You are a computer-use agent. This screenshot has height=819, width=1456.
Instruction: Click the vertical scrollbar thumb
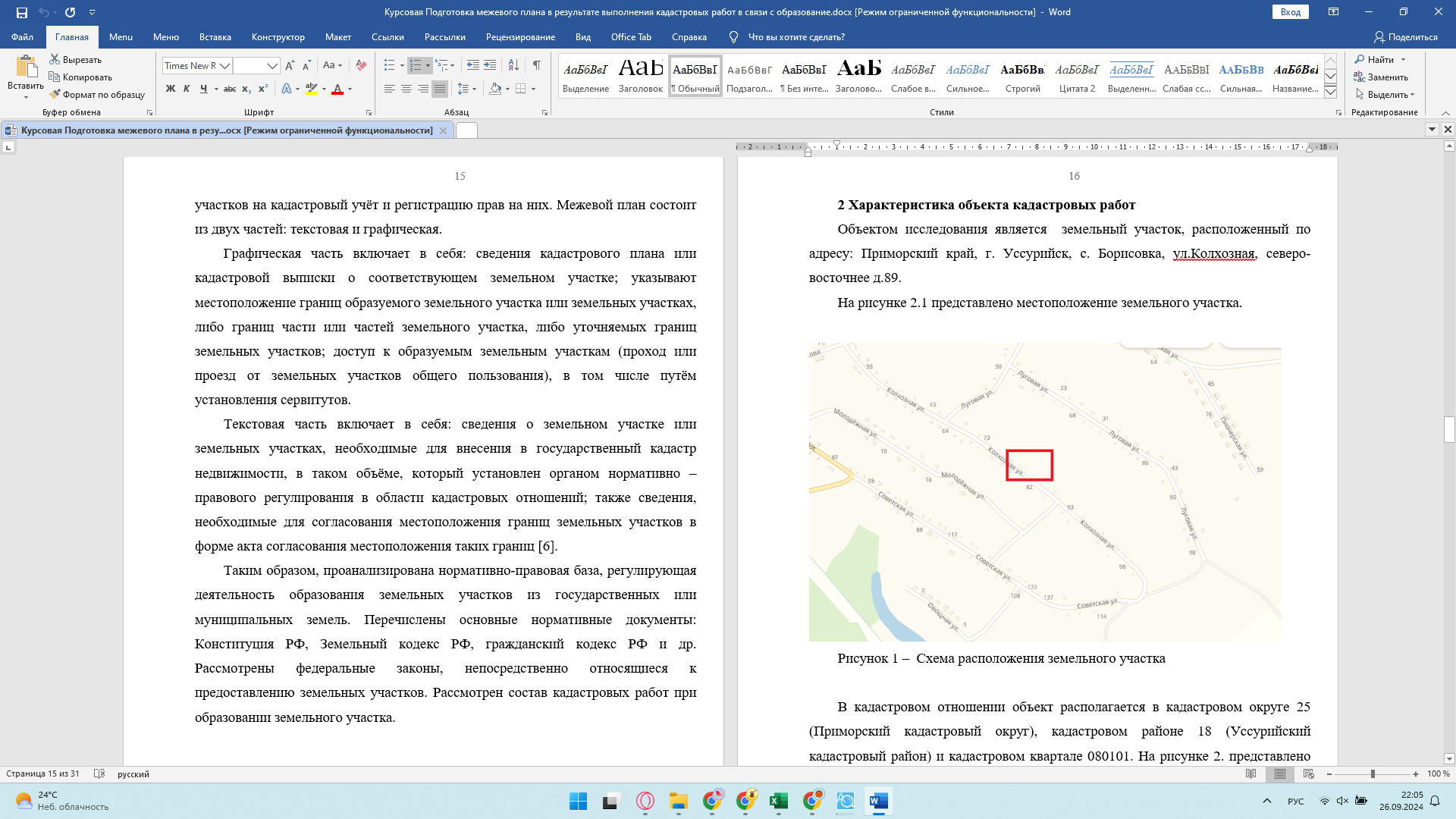pyautogui.click(x=1449, y=430)
